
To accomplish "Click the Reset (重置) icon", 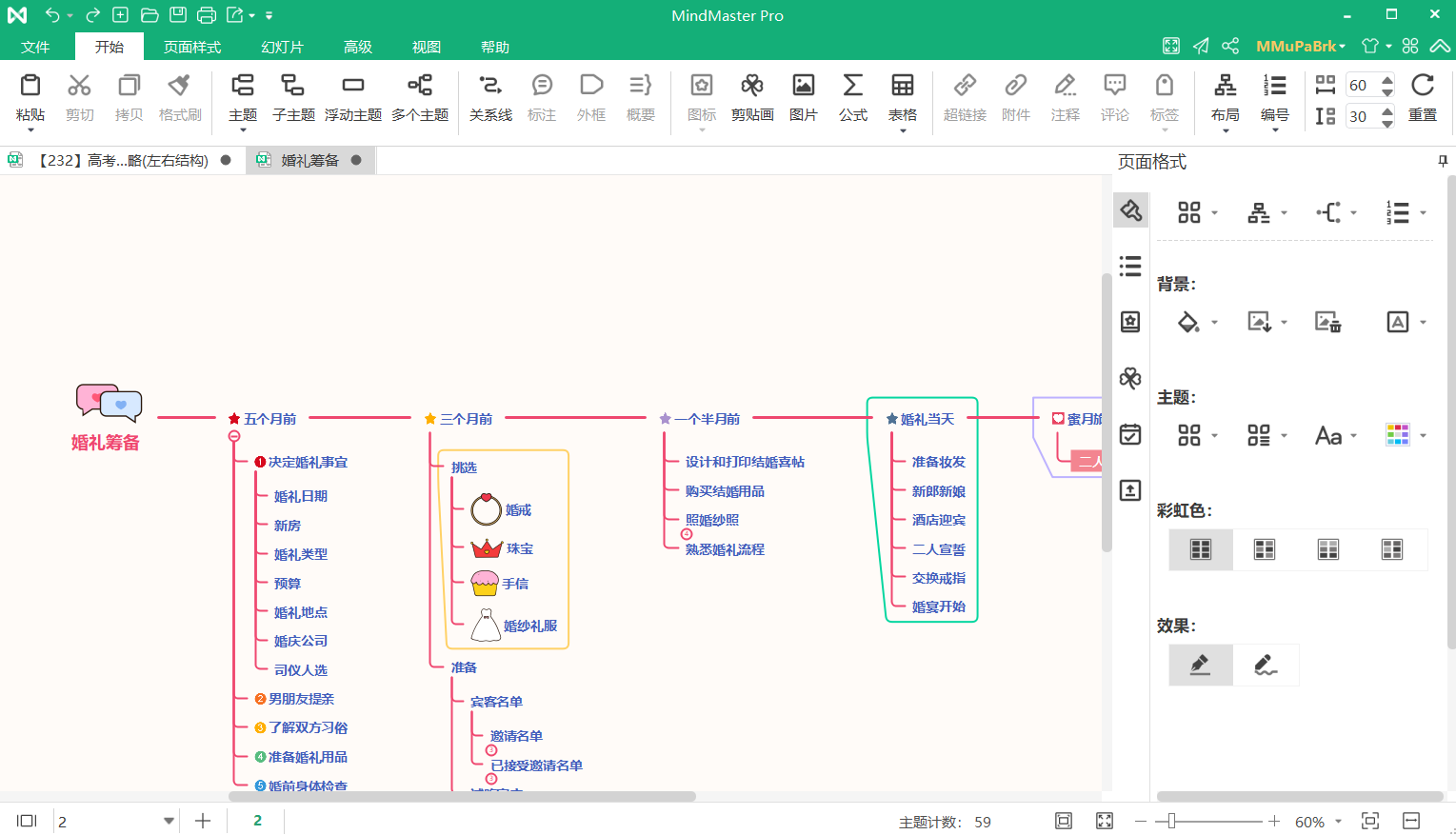I will 1423,86.
